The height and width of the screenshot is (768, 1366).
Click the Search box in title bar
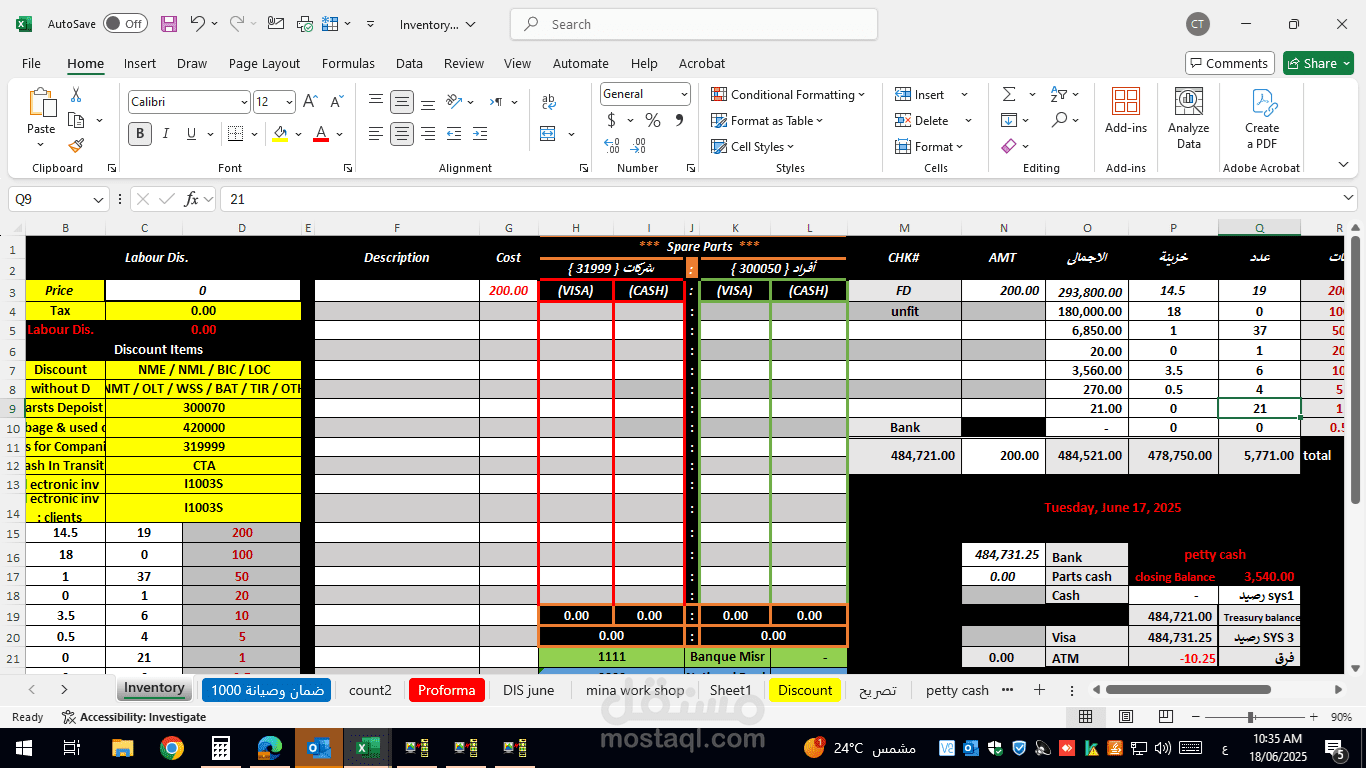pos(694,24)
